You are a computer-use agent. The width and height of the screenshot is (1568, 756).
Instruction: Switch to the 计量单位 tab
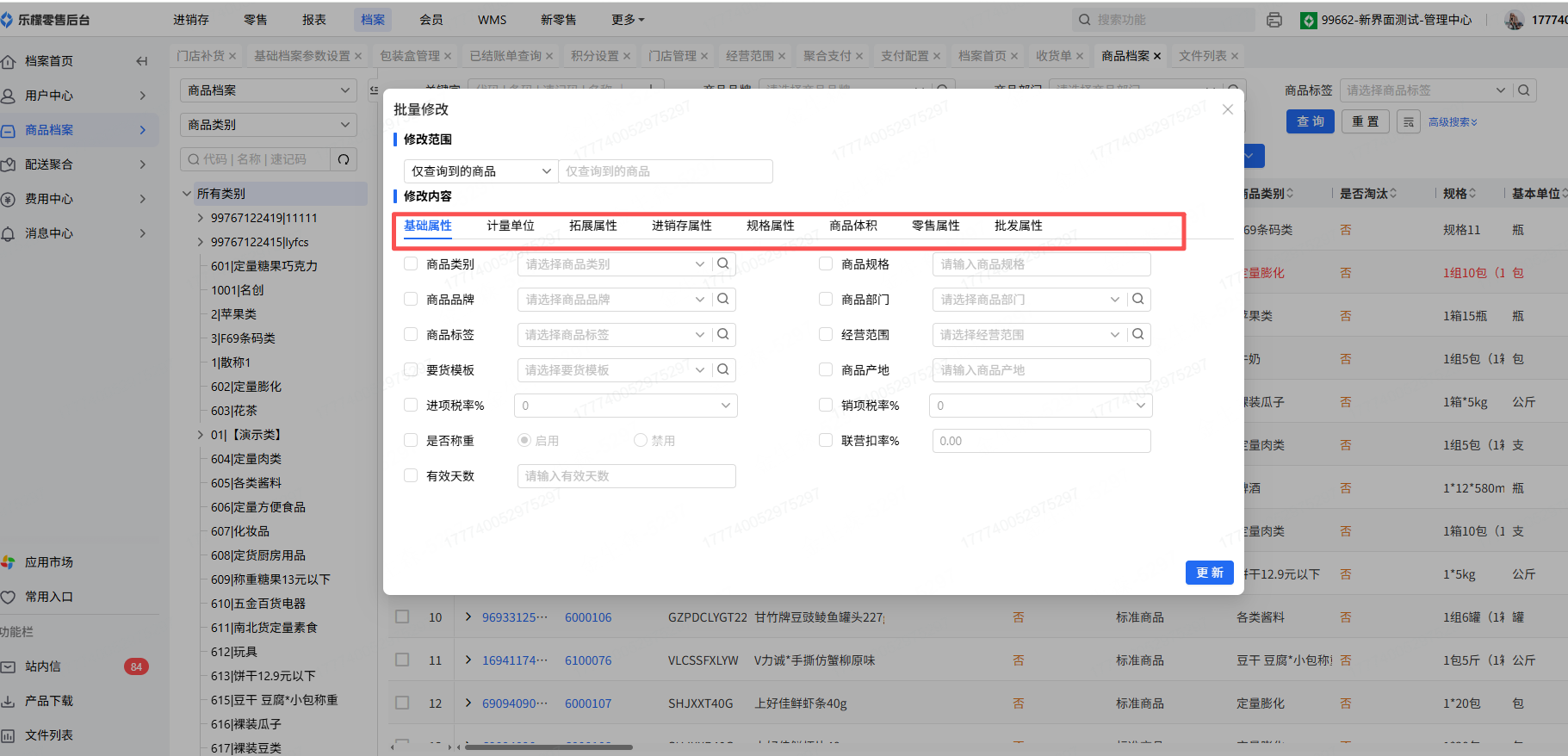point(511,226)
